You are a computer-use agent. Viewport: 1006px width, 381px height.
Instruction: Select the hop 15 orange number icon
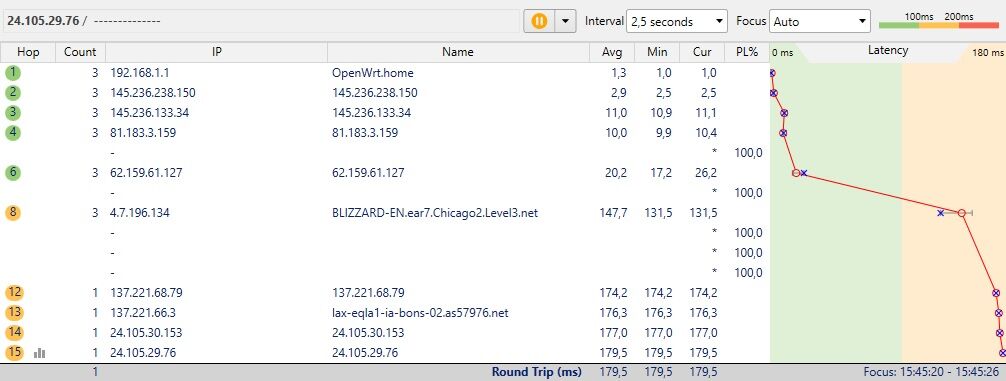(x=13, y=352)
